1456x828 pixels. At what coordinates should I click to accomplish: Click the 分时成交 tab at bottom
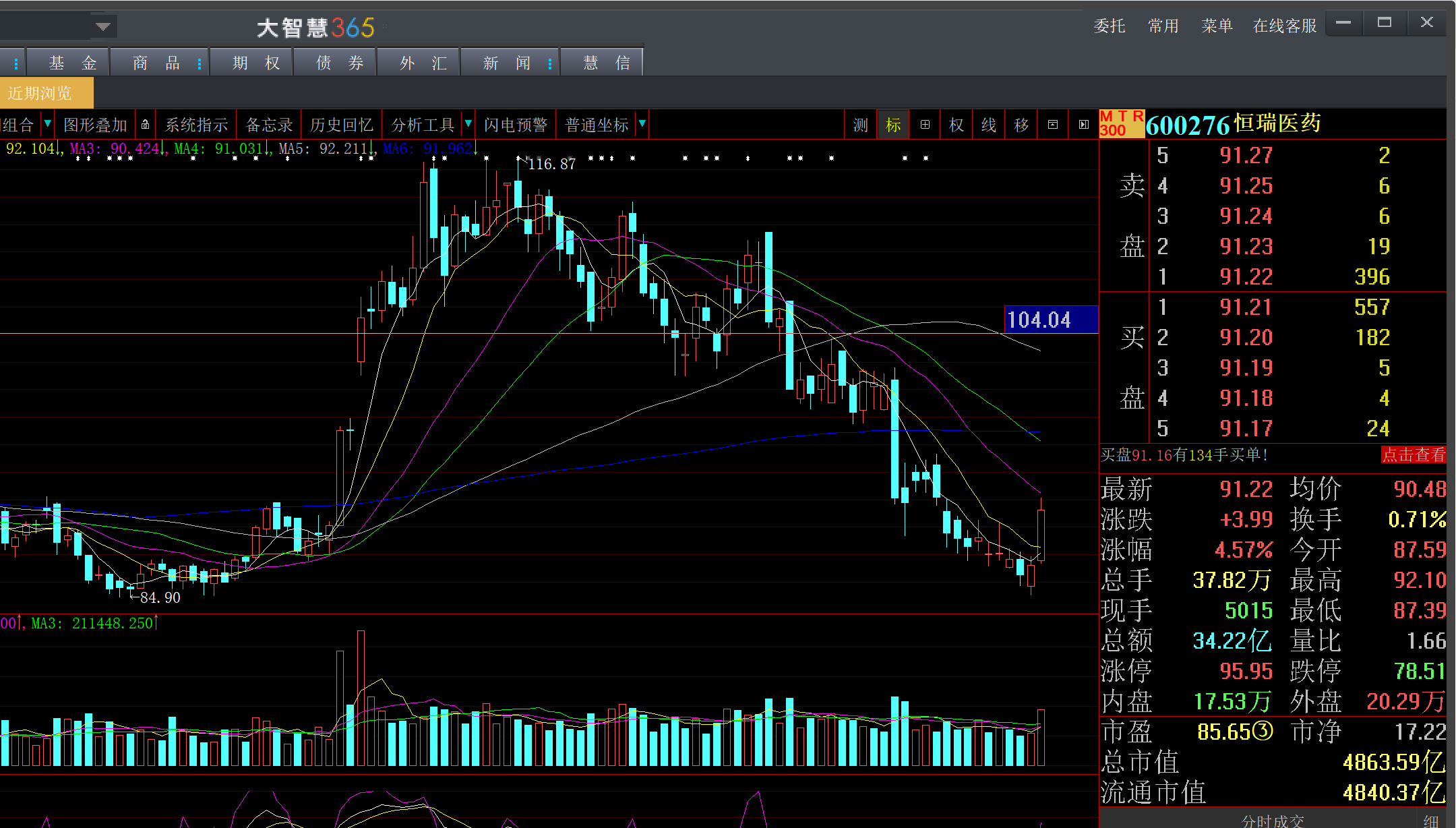point(1273,821)
